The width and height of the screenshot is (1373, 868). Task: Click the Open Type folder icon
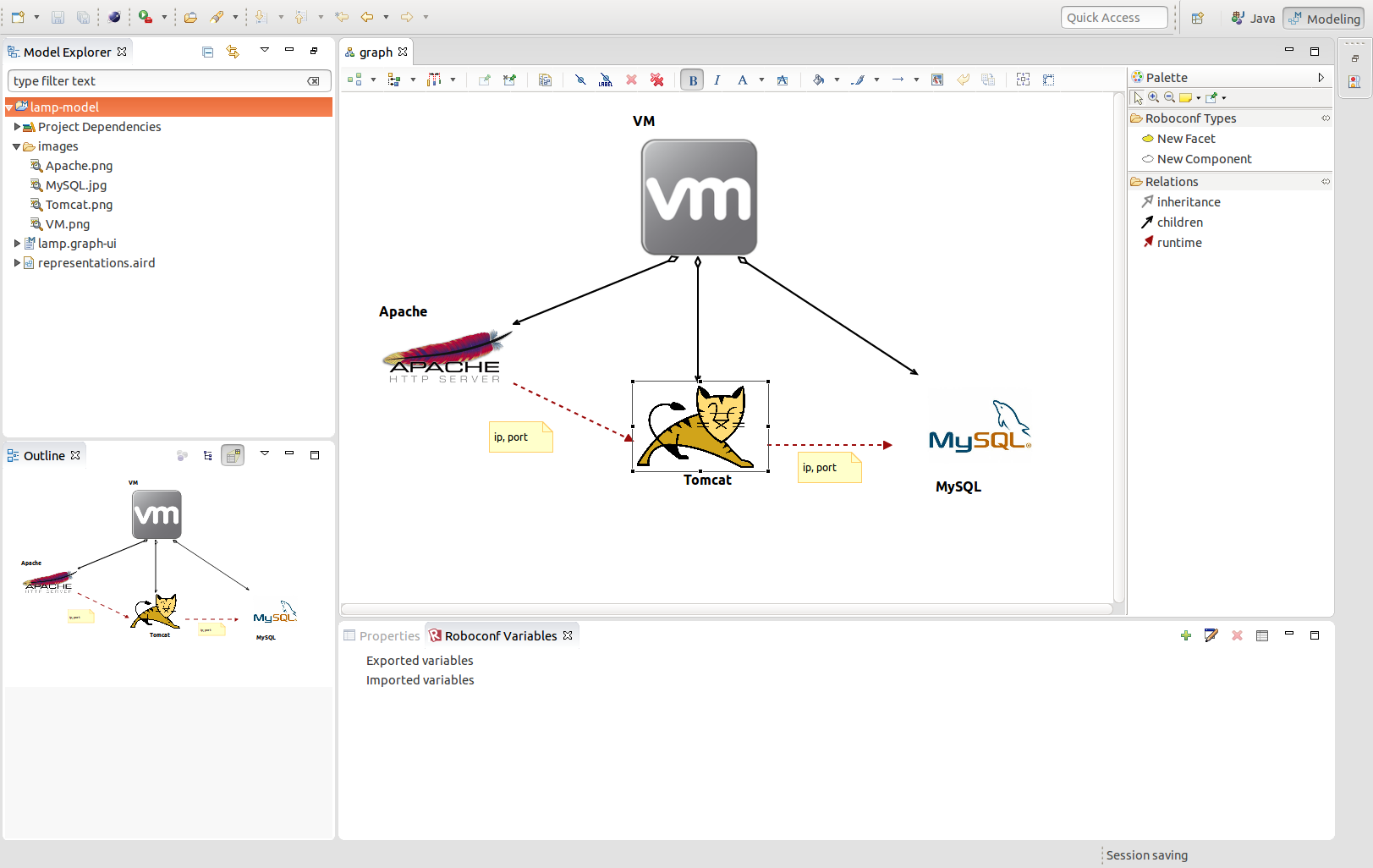point(190,17)
